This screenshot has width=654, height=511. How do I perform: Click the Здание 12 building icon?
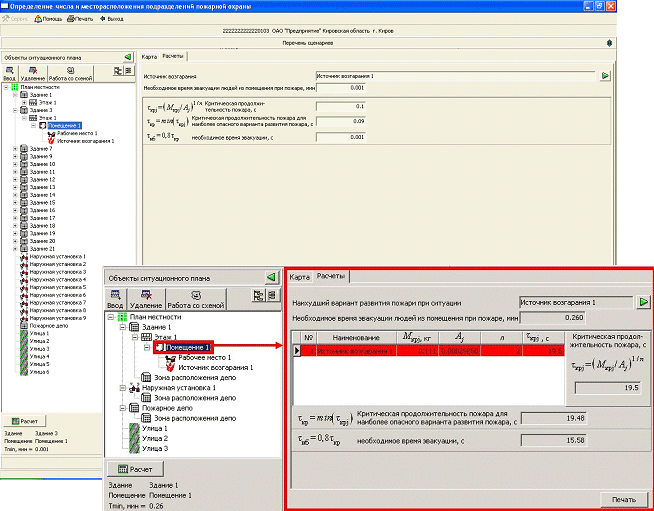23,179
